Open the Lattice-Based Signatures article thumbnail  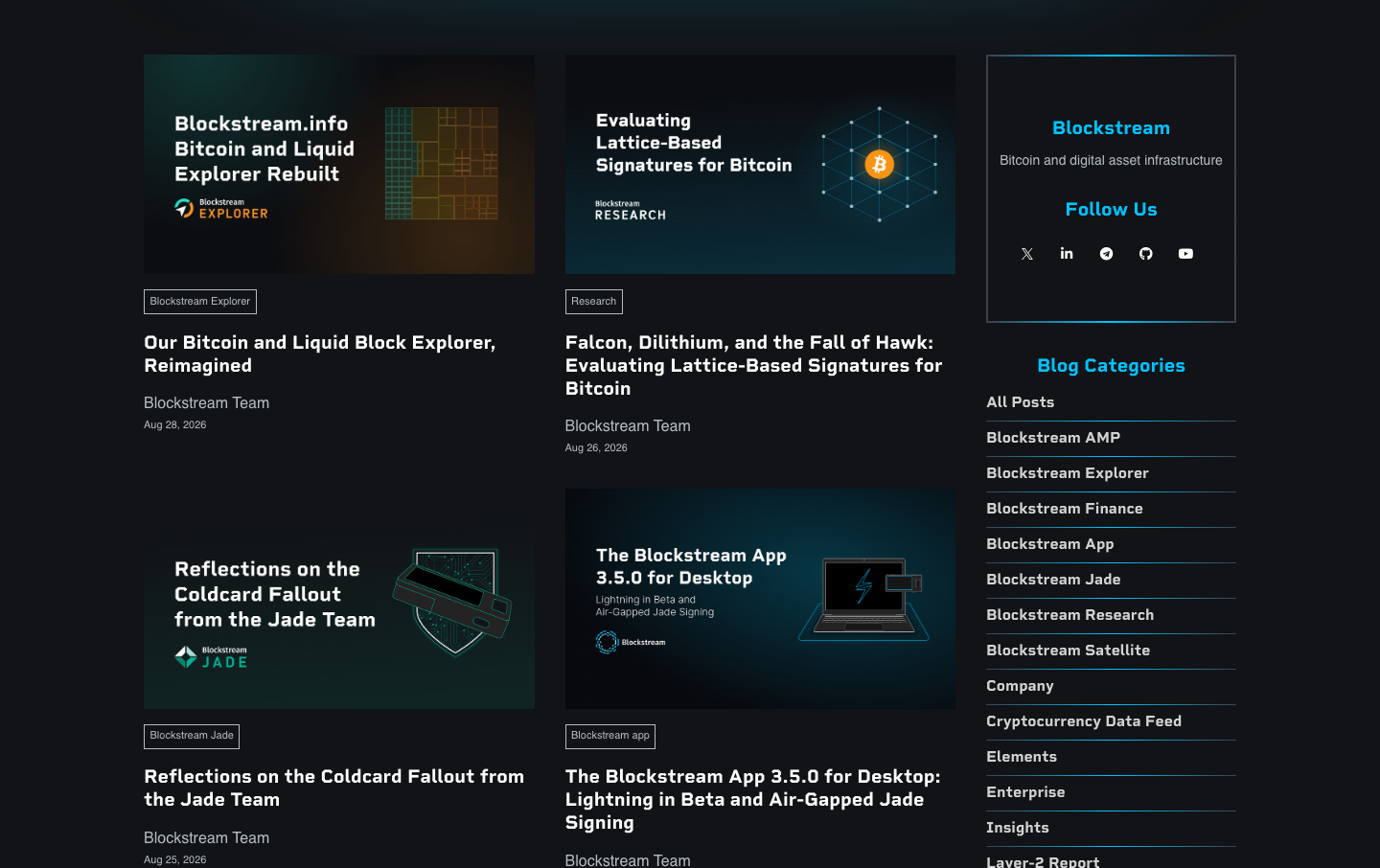[760, 164]
